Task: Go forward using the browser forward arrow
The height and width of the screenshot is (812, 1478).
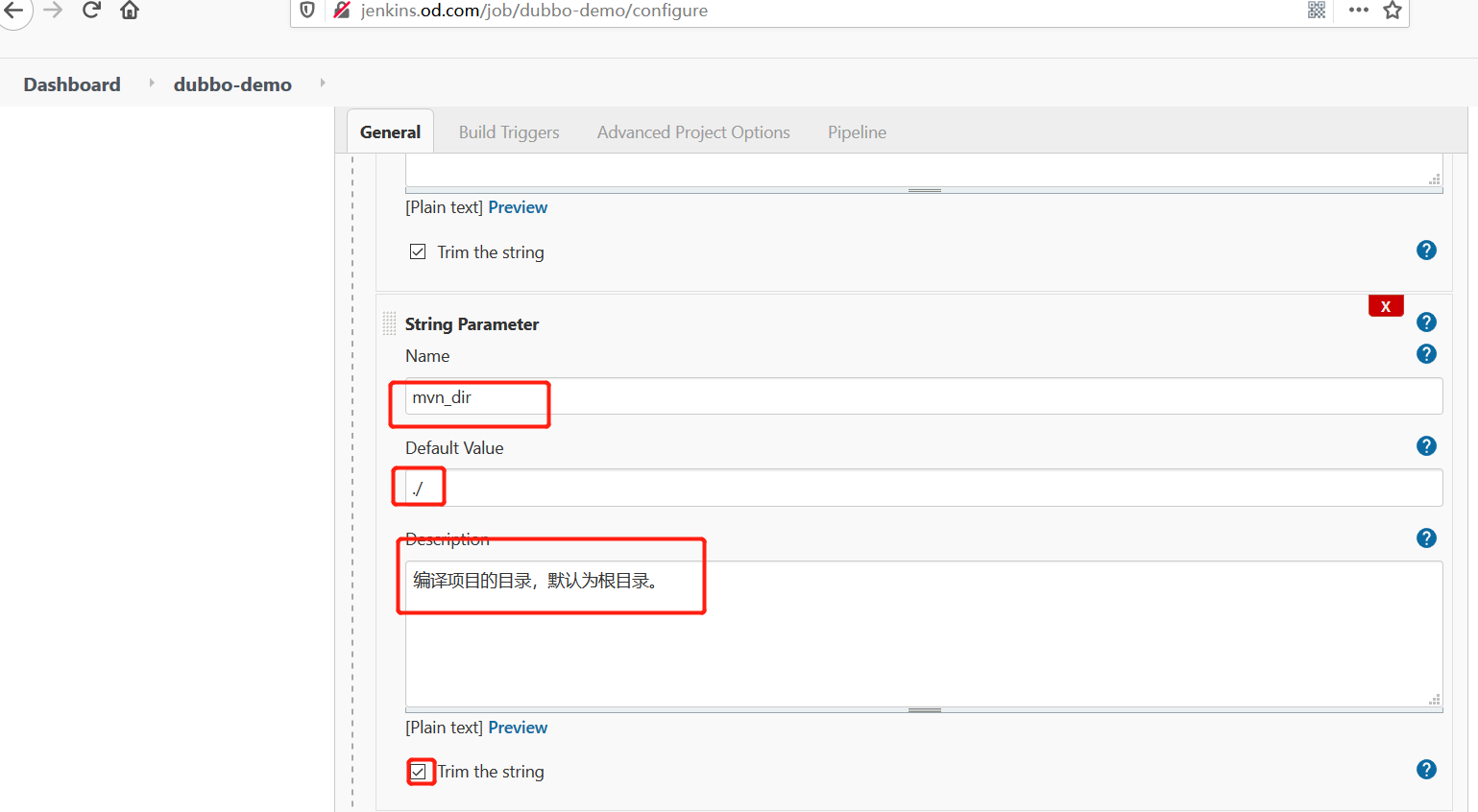Action: [x=53, y=11]
